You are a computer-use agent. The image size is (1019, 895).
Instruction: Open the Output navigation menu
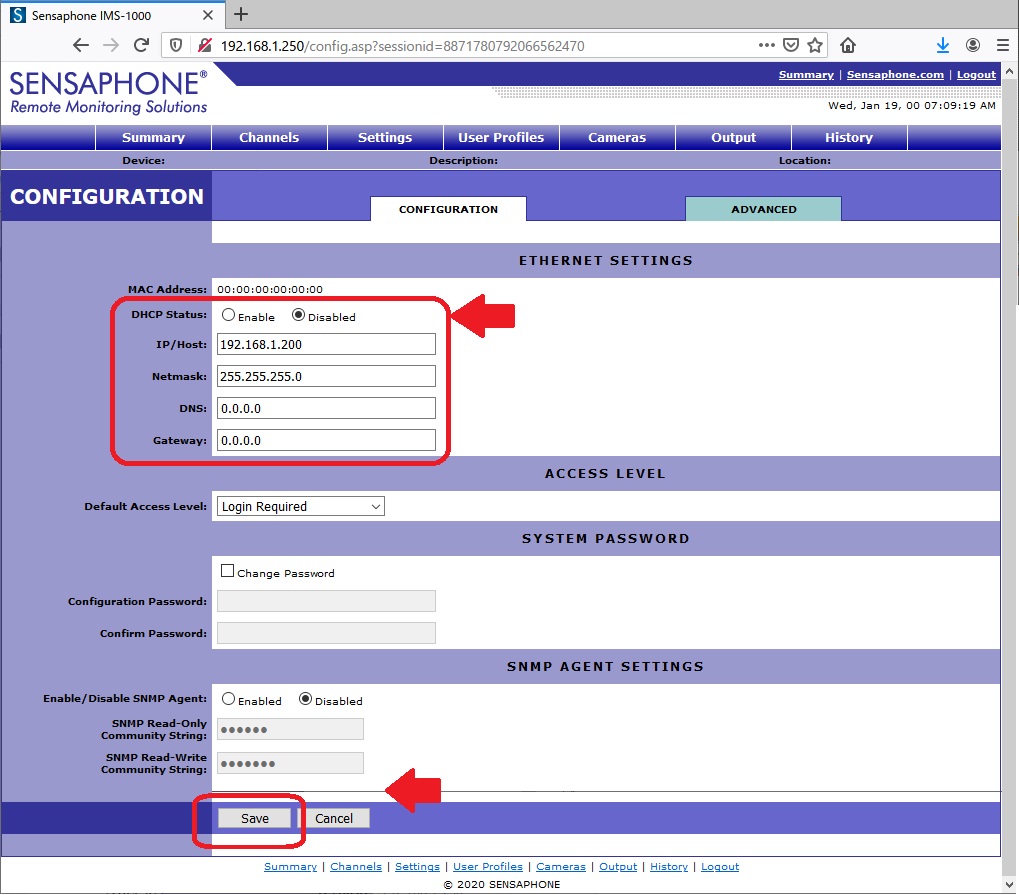point(733,138)
